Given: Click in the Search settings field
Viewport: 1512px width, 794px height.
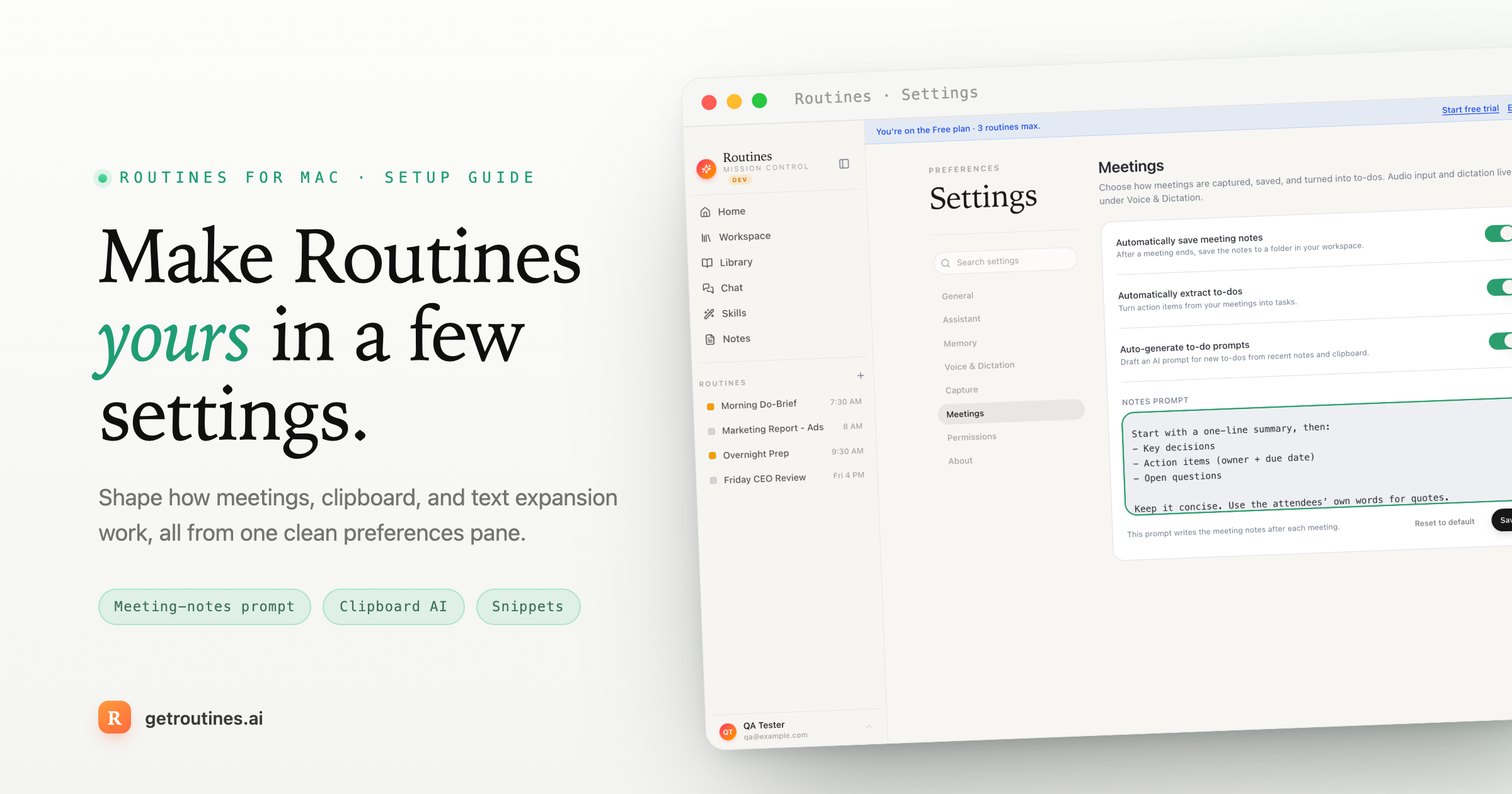Looking at the screenshot, I should [x=1005, y=260].
